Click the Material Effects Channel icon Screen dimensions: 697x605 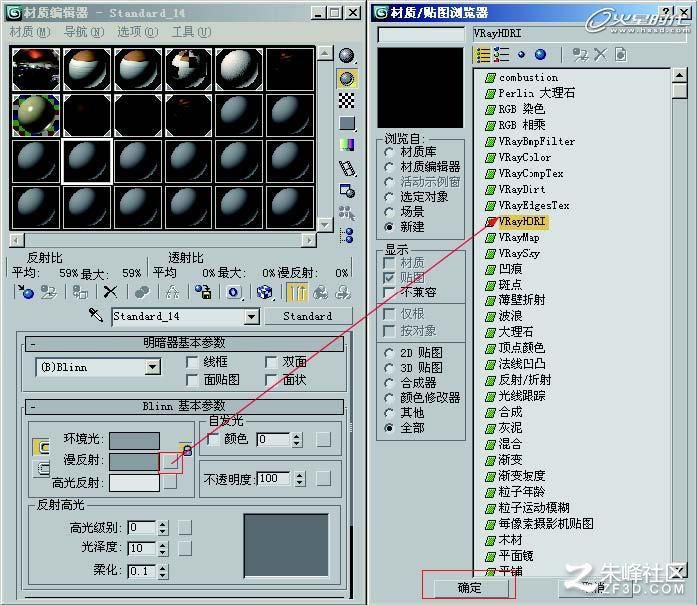pos(234,292)
